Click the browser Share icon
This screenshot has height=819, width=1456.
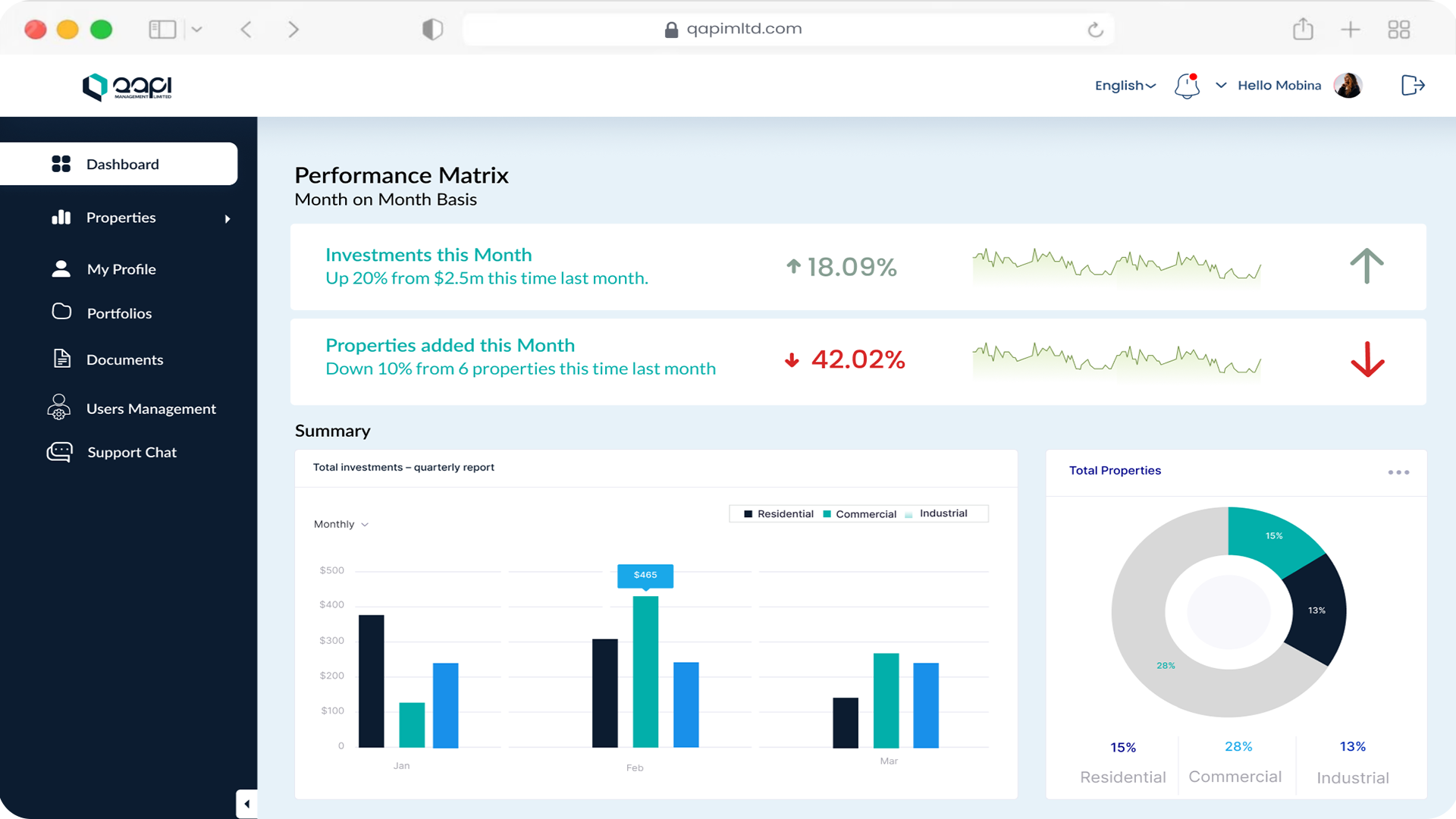[x=1303, y=29]
